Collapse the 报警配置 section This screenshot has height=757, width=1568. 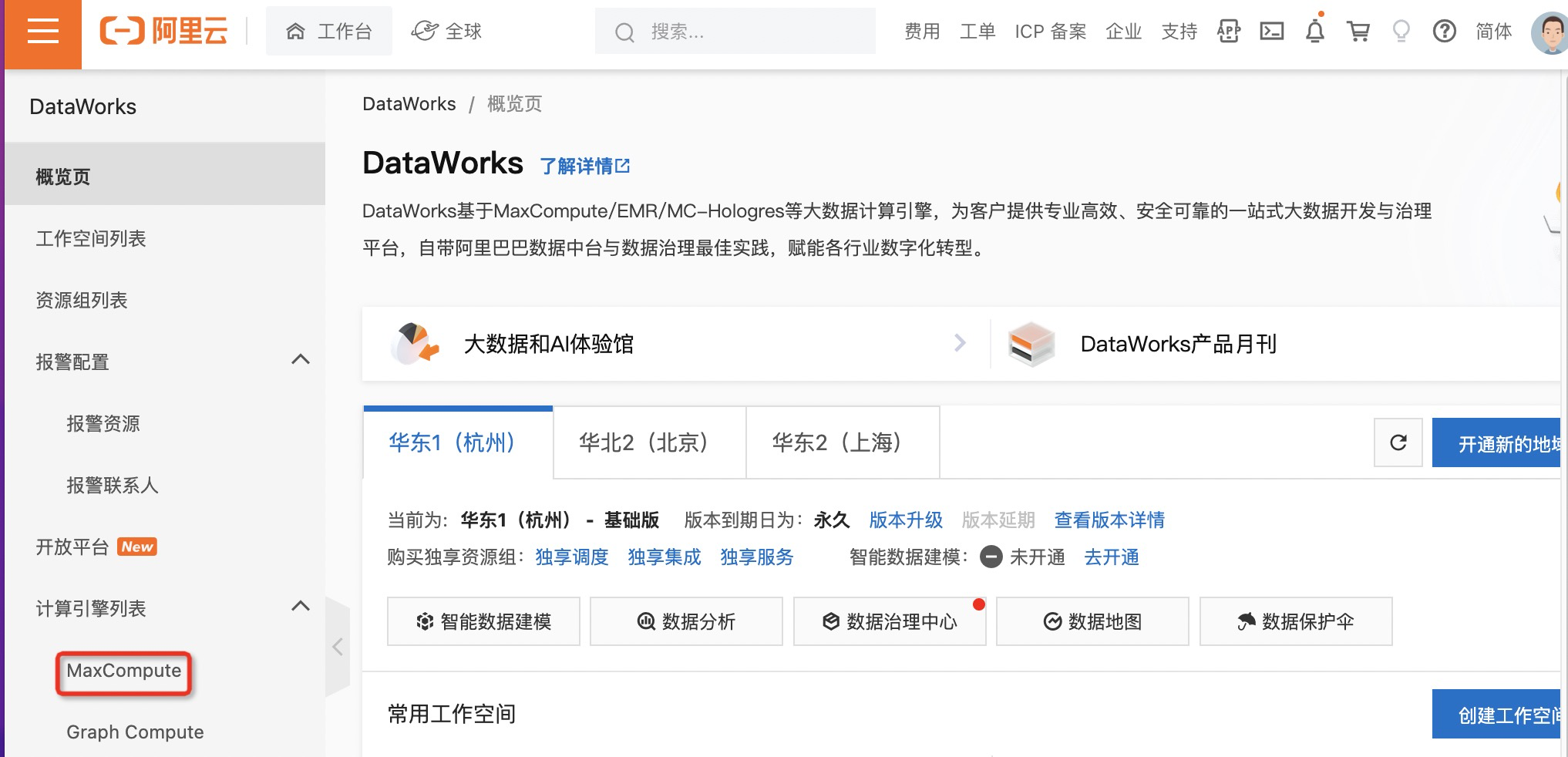tap(301, 360)
